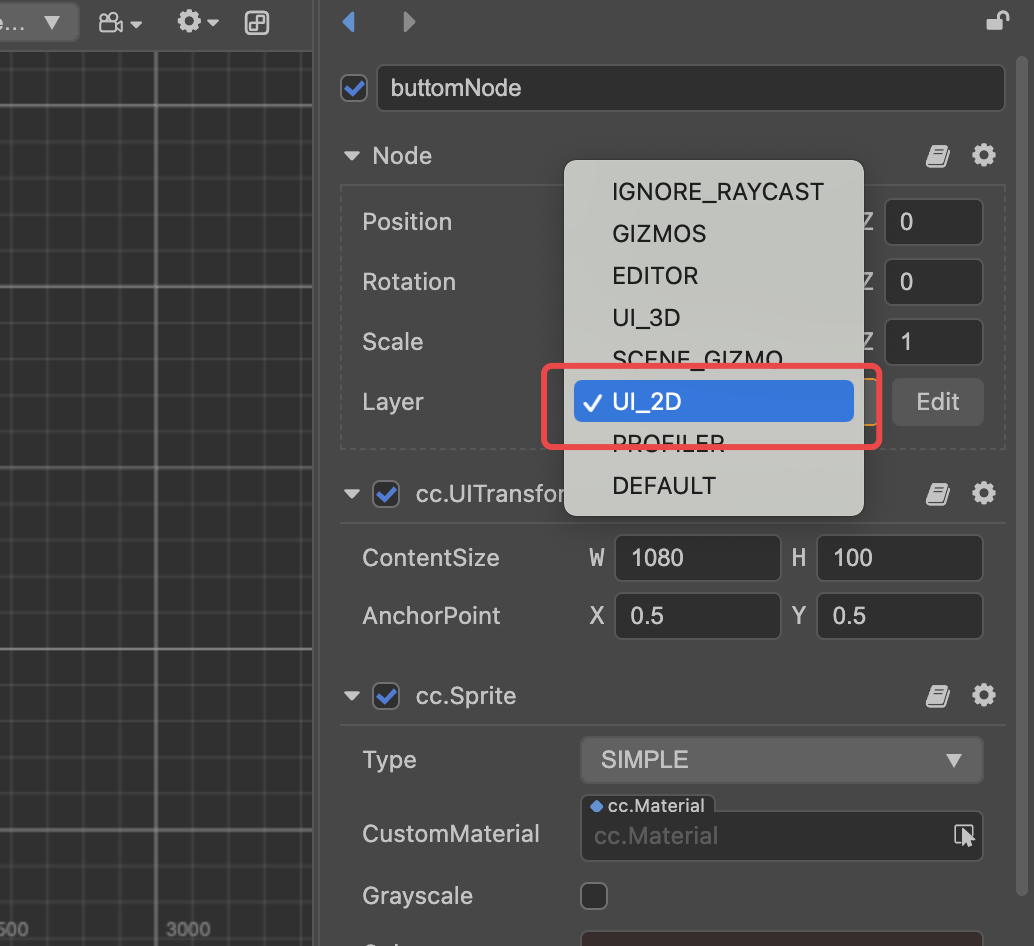Viewport: 1034px width, 946px height.
Task: Open the cc.UITransform gear menu
Action: (x=983, y=493)
